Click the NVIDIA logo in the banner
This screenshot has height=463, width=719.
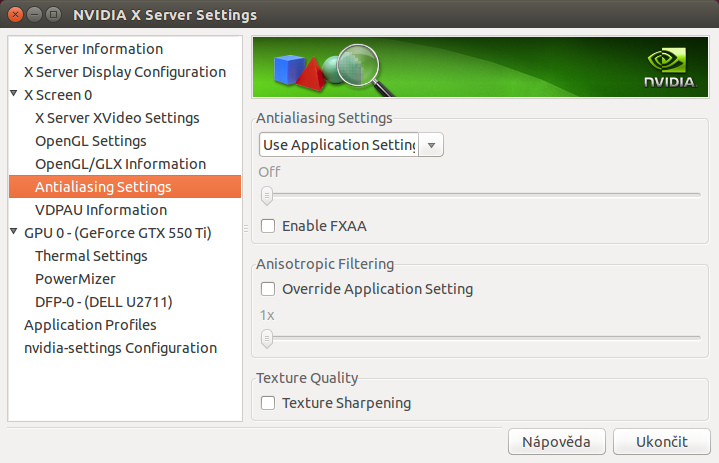tap(669, 68)
